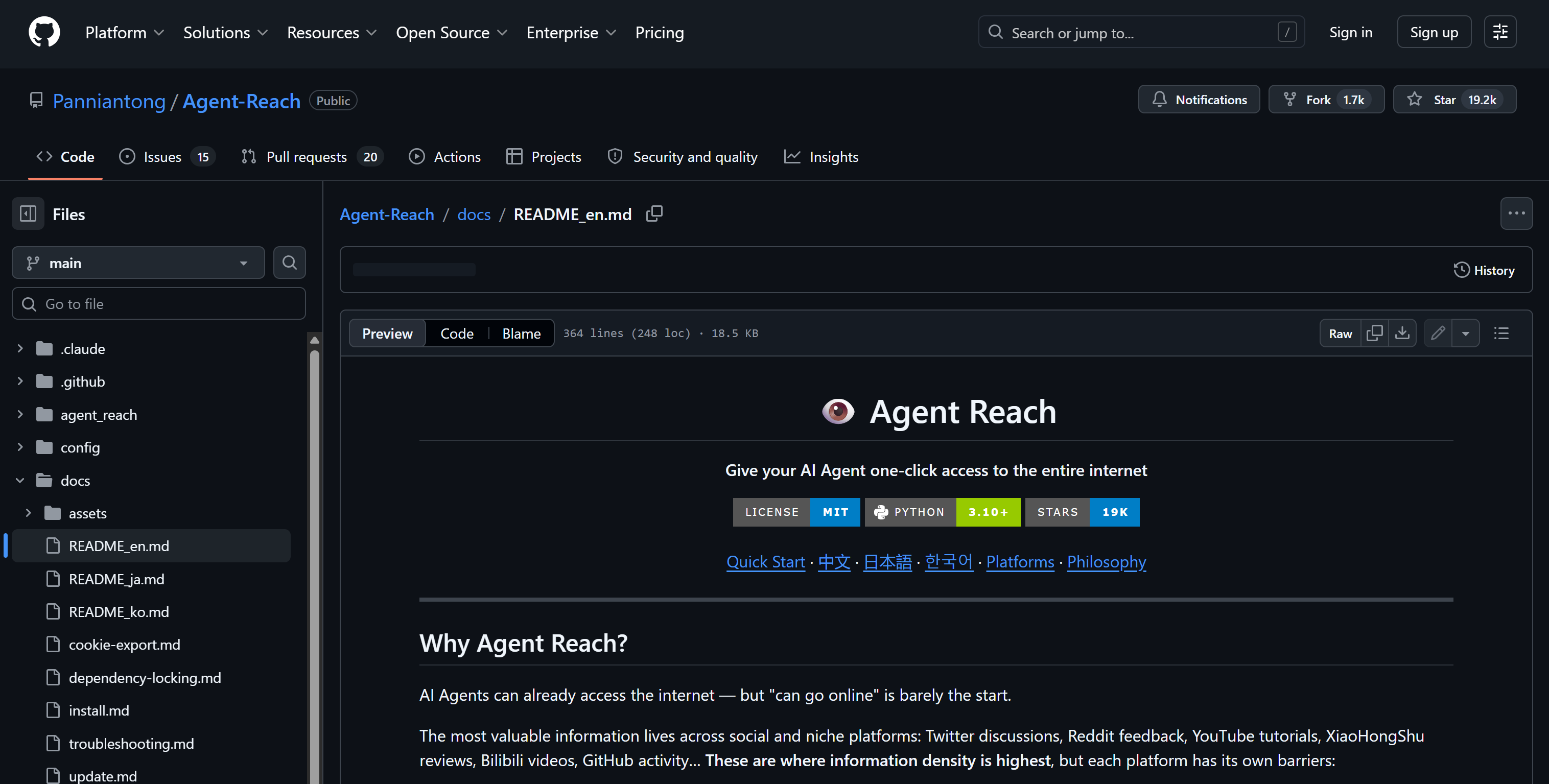Screen dimensions: 1549x784
Task: Copy raw file contents
Action: 1374,333
